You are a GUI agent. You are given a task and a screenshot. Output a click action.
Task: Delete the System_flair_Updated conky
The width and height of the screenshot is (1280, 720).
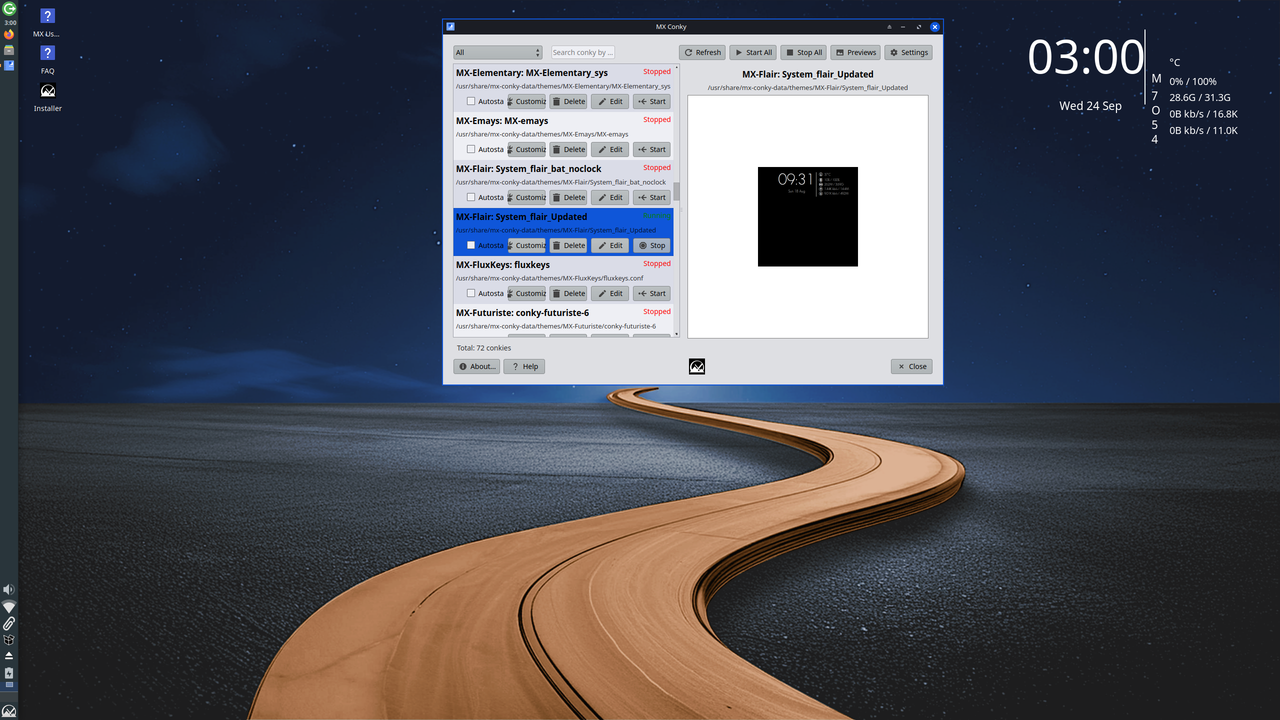coord(568,245)
